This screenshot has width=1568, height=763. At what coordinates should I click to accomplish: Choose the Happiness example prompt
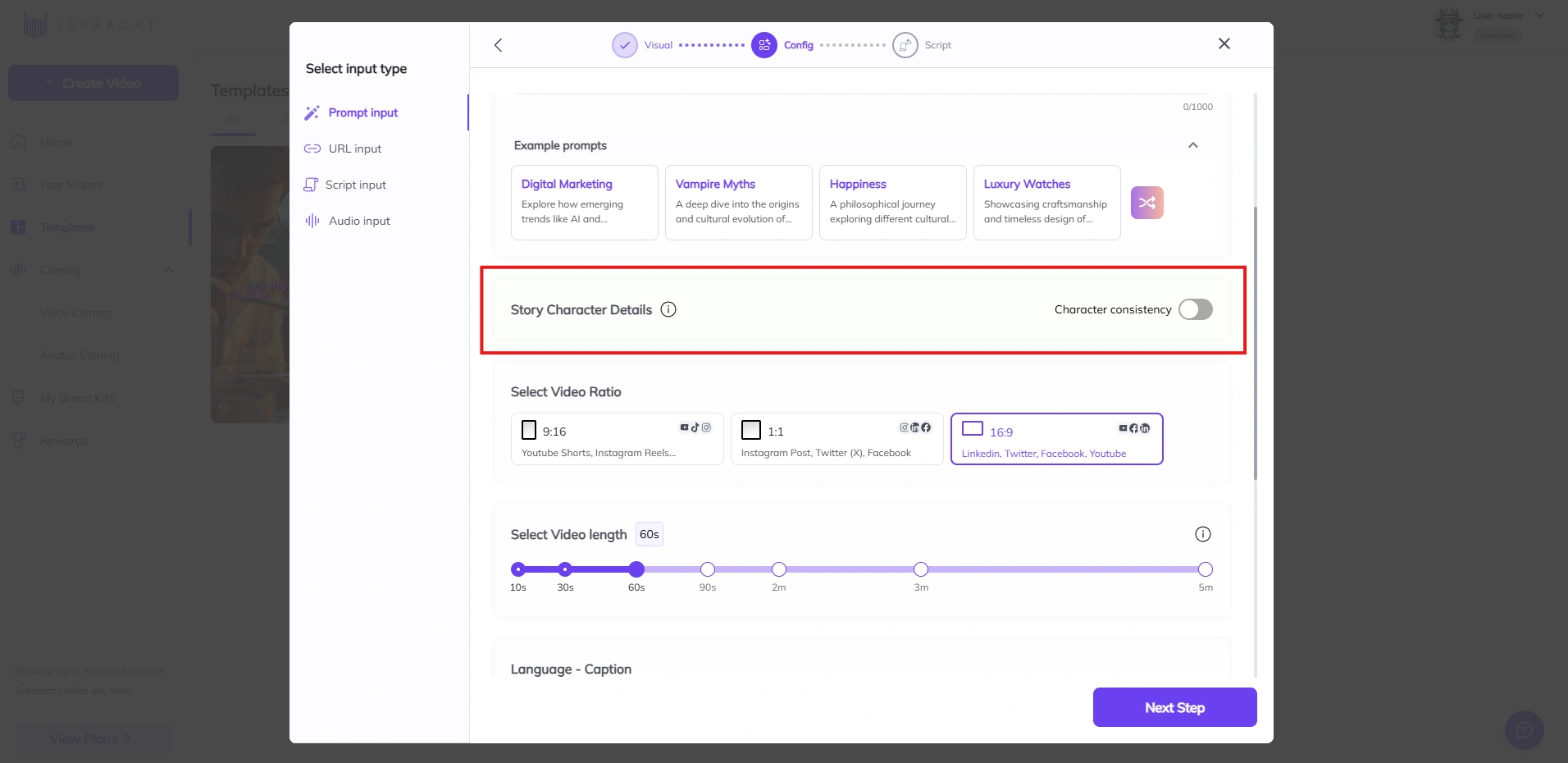[893, 203]
